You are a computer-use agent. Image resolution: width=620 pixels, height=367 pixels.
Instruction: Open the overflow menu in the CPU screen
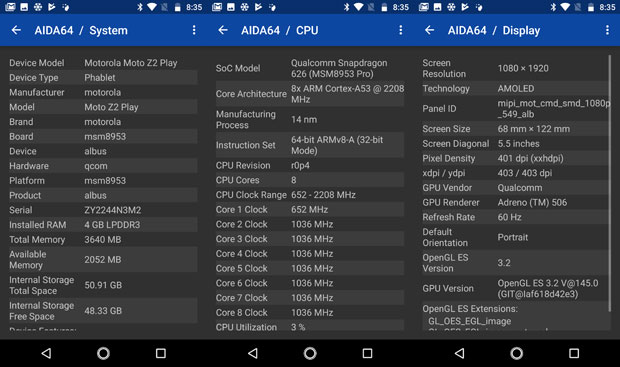click(401, 30)
